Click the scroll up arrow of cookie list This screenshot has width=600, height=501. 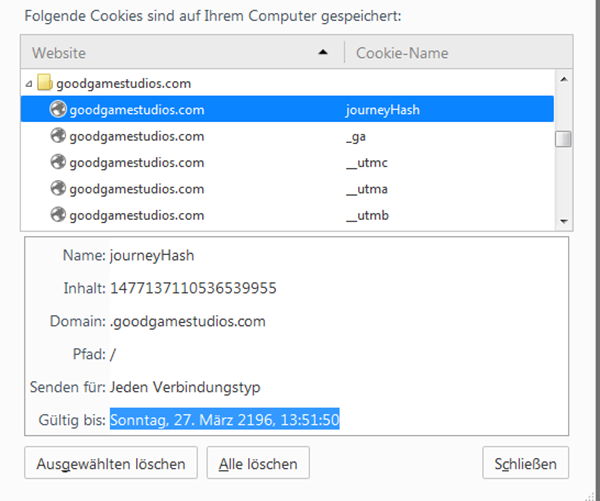pyautogui.click(x=564, y=79)
